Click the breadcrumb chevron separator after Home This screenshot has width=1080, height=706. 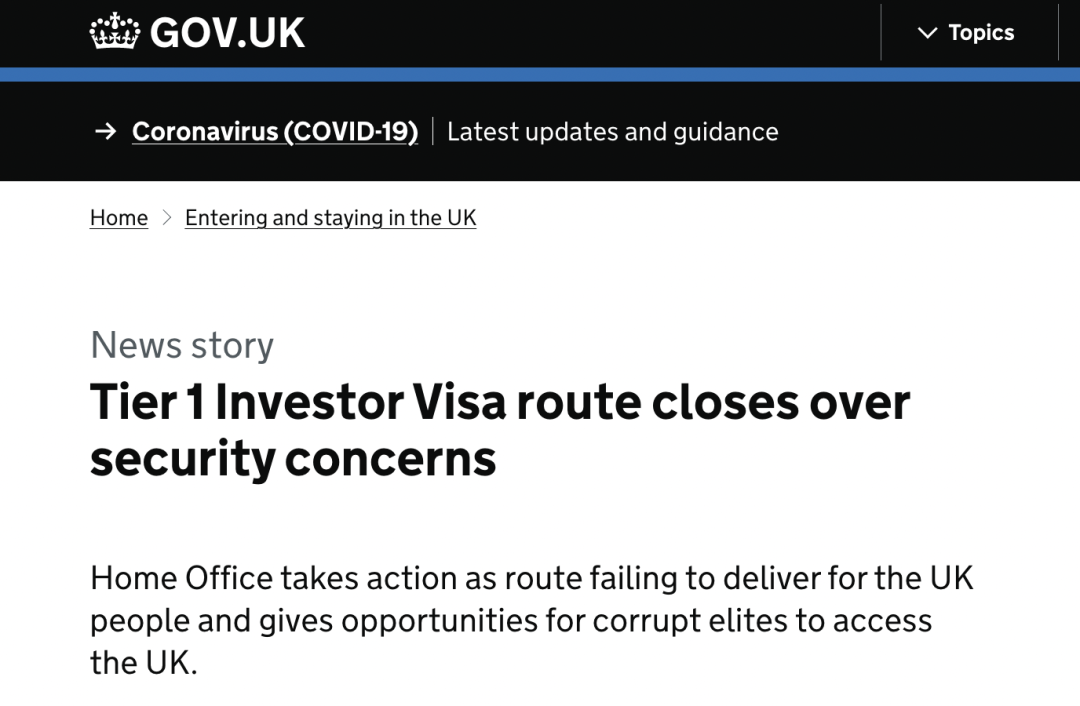tap(167, 218)
